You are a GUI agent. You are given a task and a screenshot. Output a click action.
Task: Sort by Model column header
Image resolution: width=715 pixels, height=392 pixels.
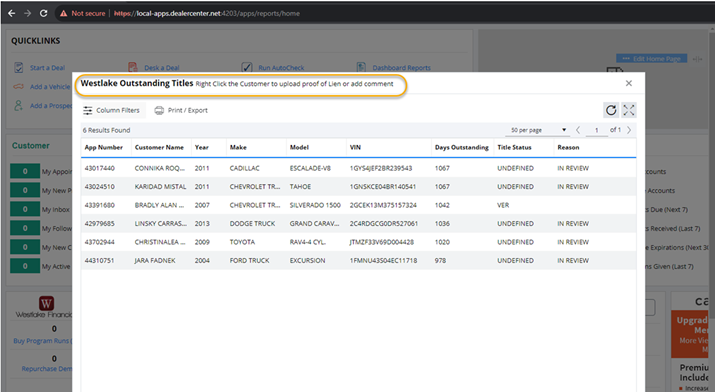tap(299, 147)
